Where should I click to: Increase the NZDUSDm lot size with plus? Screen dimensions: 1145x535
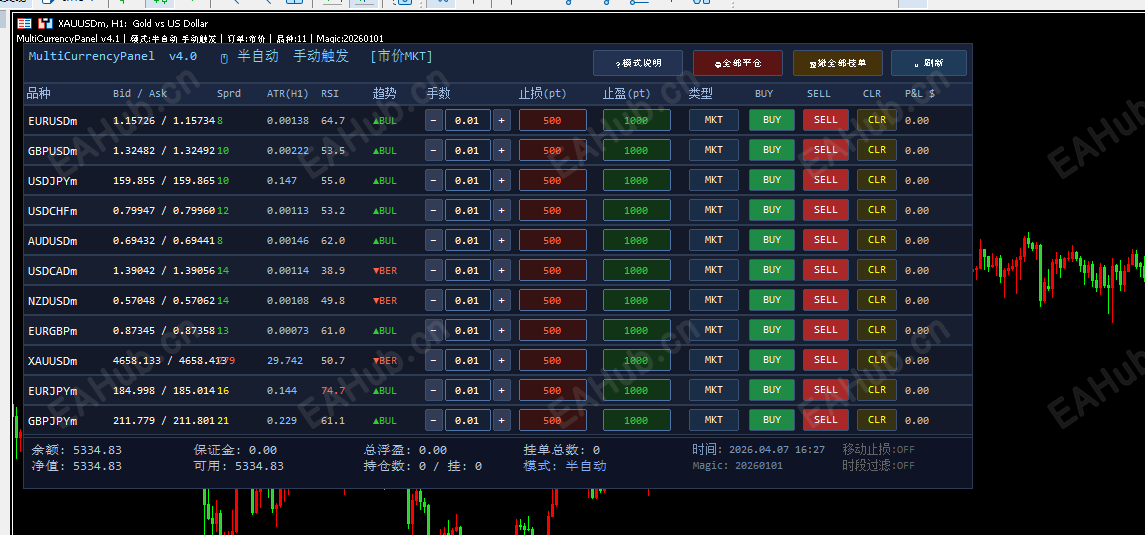tap(502, 300)
